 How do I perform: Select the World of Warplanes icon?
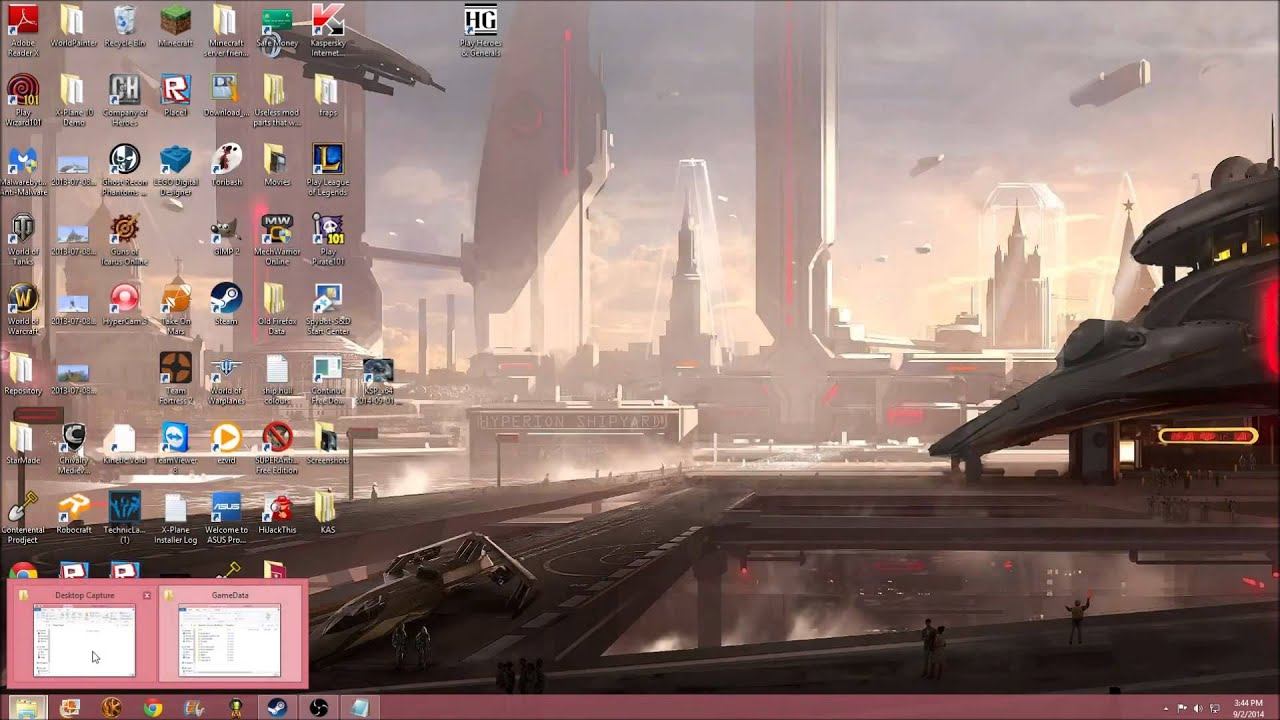(x=226, y=379)
